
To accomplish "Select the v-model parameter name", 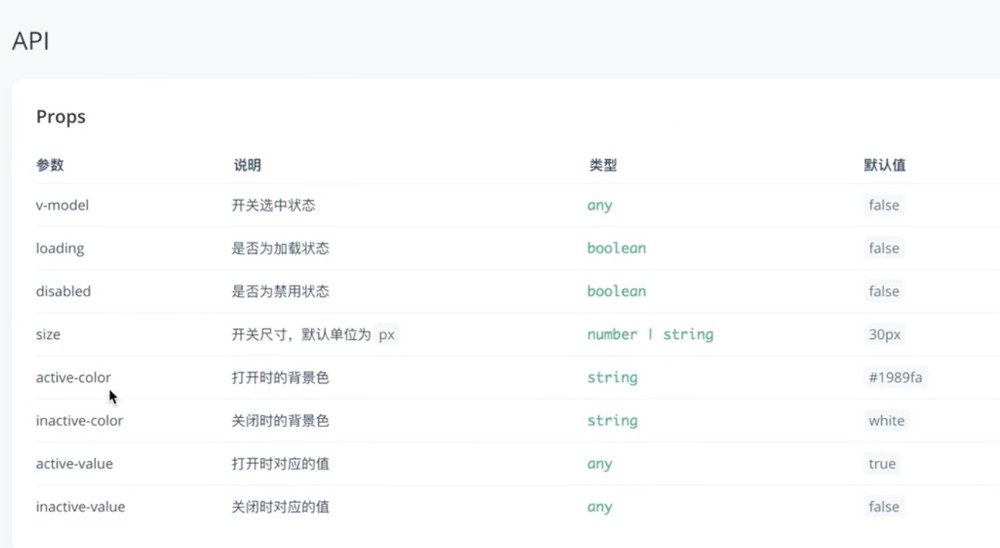I will point(62,205).
